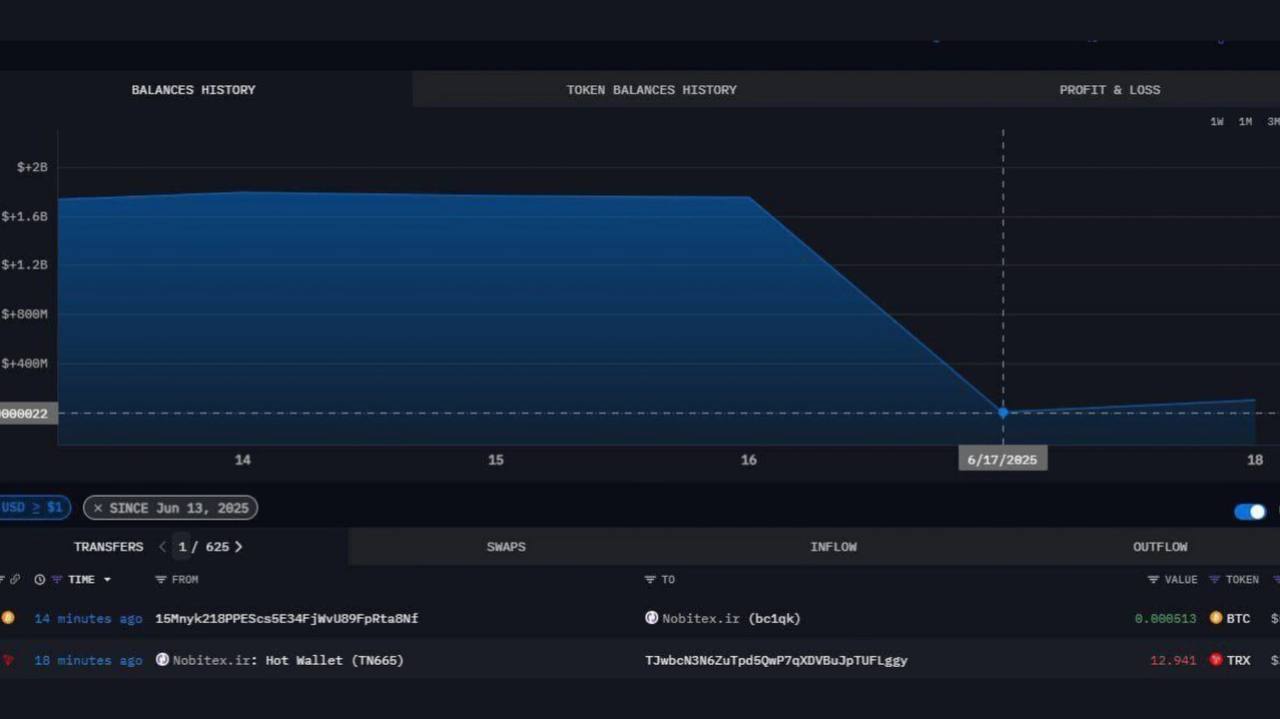This screenshot has height=719, width=1280.
Task: Click the Nobitex logo beside bc1qk
Action: click(x=652, y=618)
